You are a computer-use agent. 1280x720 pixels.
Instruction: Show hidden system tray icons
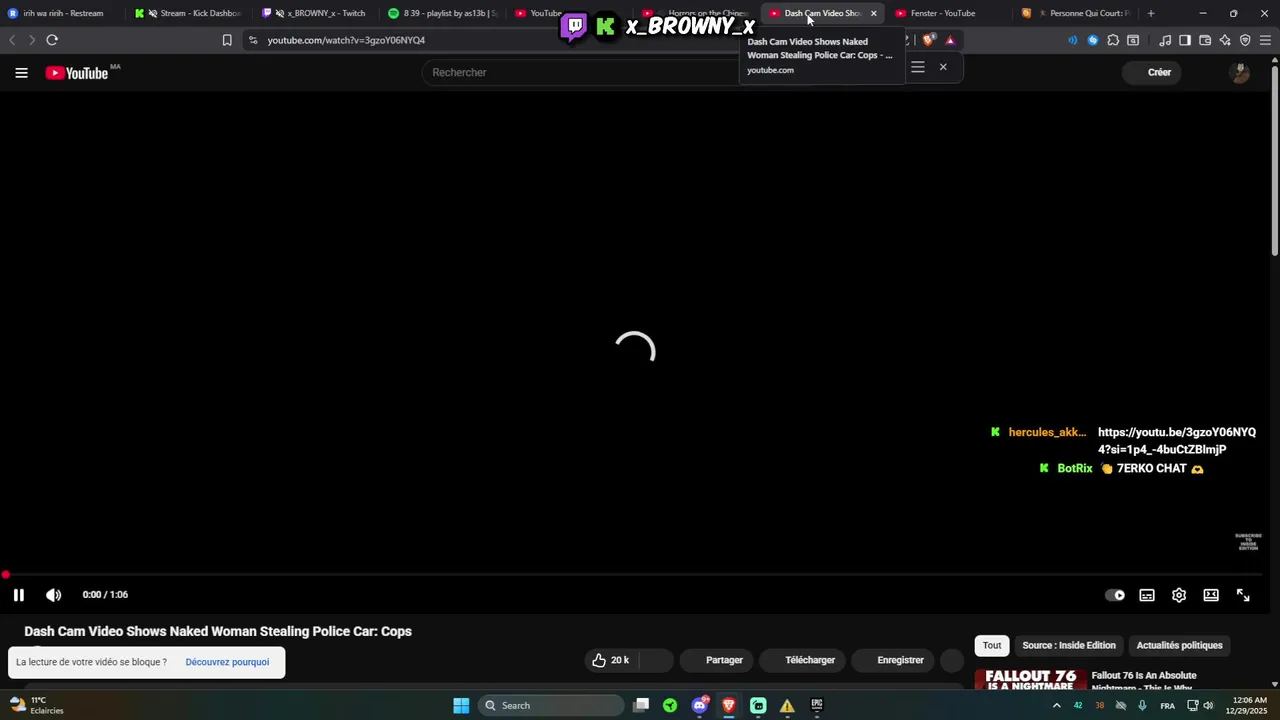(1056, 705)
